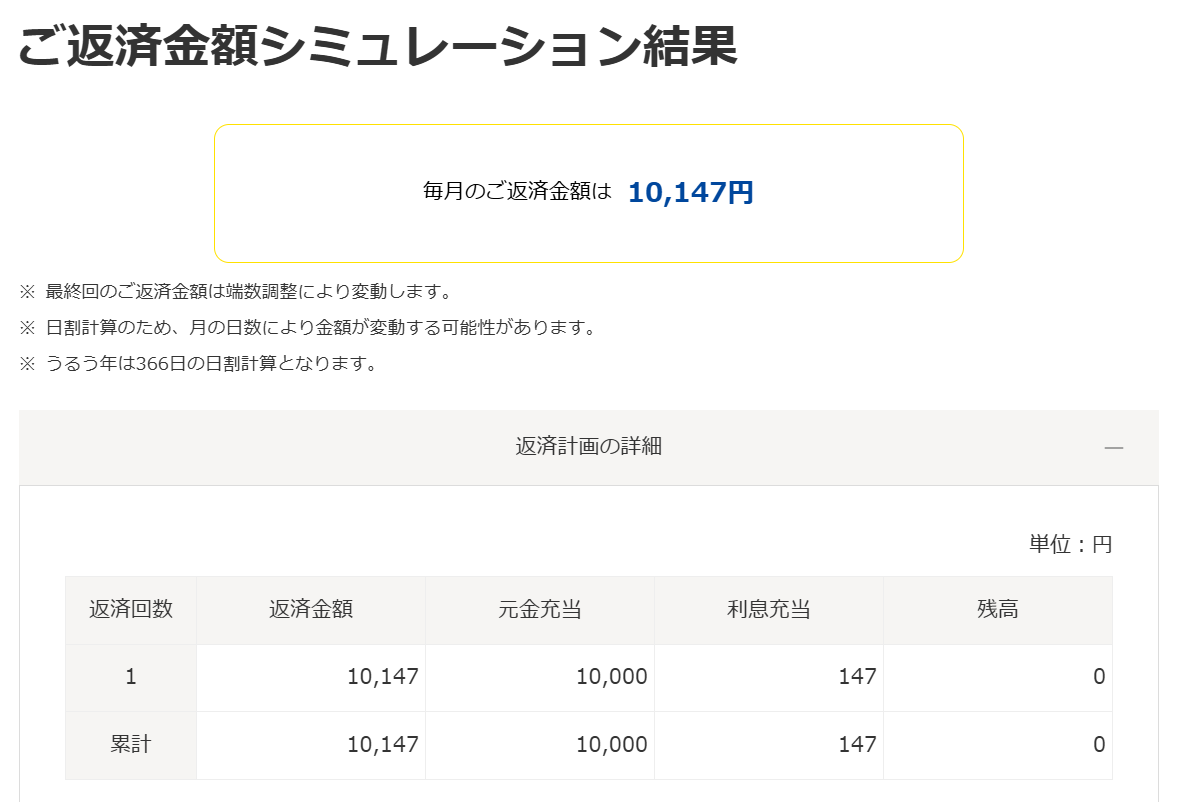Click the 毎月のご返済金額は label text

[x=518, y=192]
